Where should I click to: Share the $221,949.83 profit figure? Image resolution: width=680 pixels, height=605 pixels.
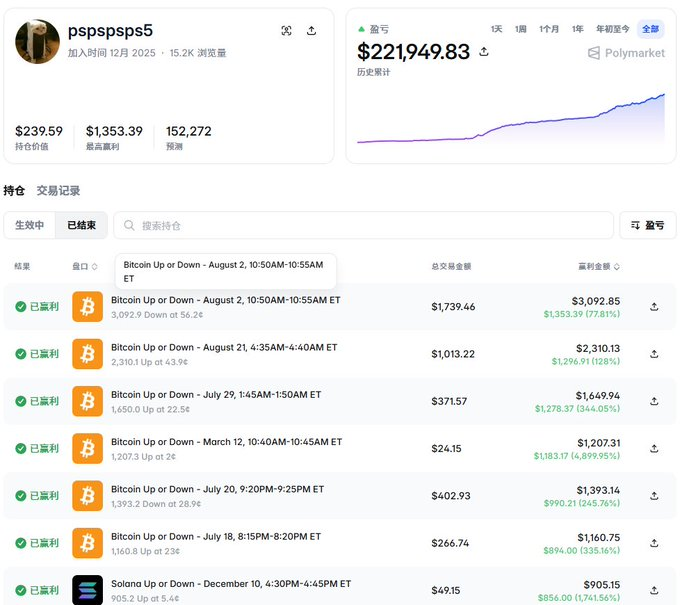[x=484, y=52]
